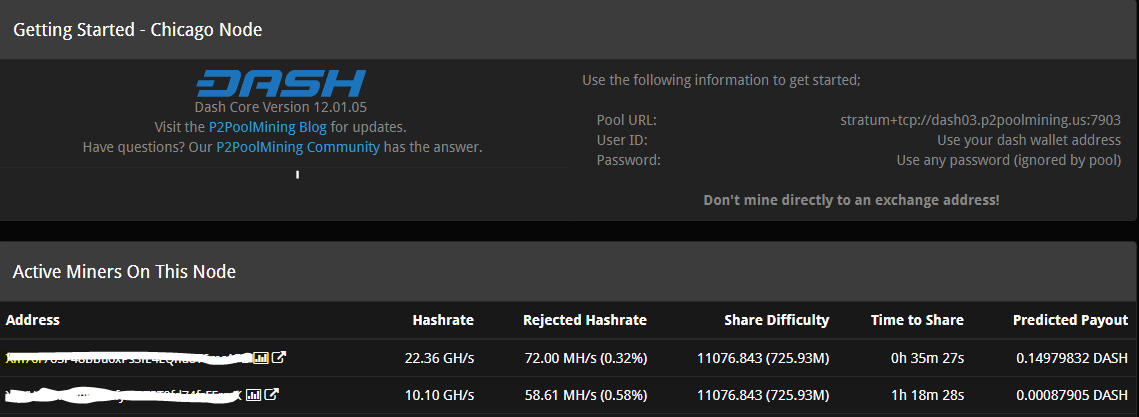The image size is (1139, 417).
Task: Sort by Predicted Payout column header
Action: (x=1071, y=320)
